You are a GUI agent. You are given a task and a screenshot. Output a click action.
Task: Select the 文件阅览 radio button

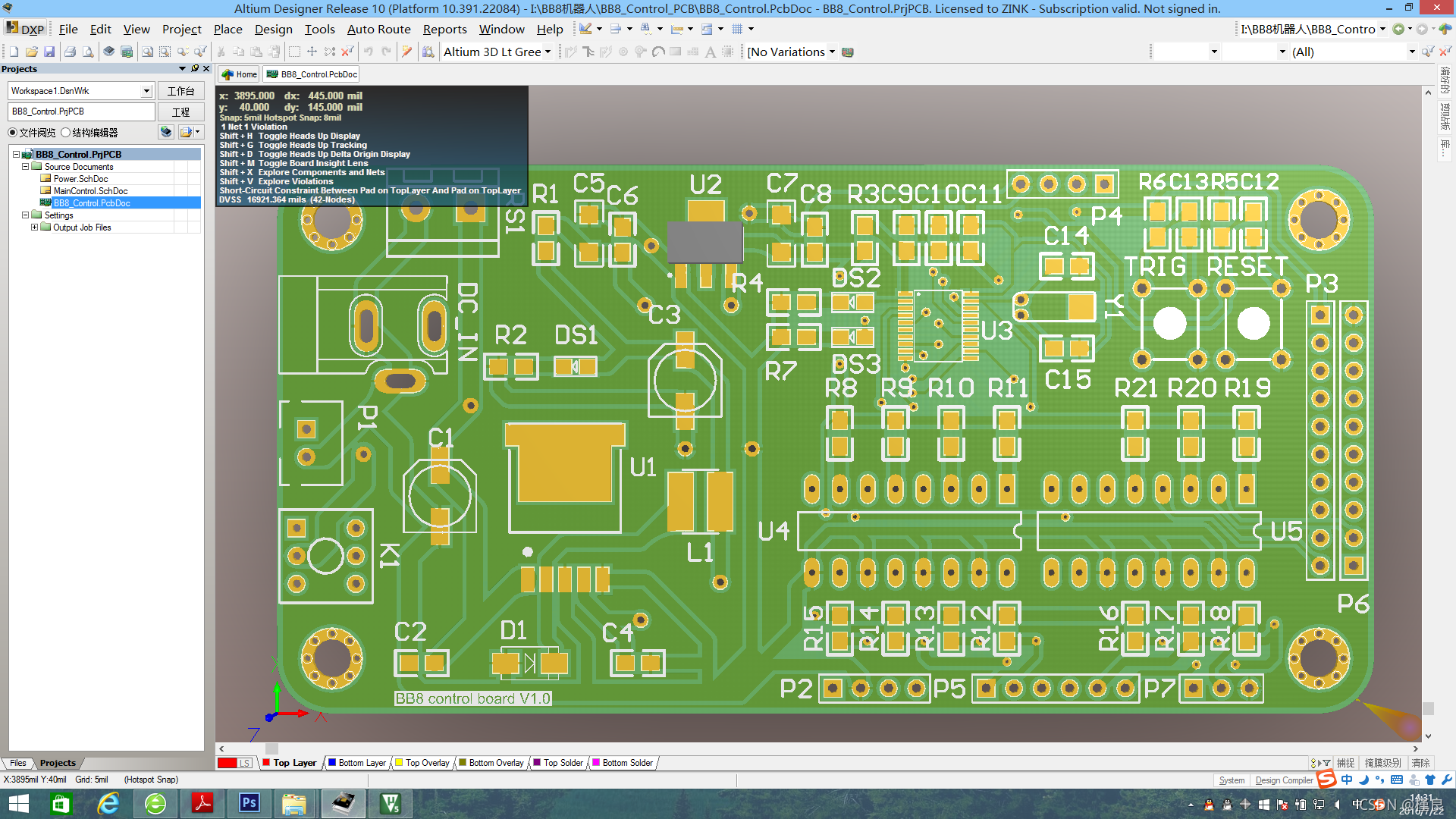pyautogui.click(x=13, y=133)
